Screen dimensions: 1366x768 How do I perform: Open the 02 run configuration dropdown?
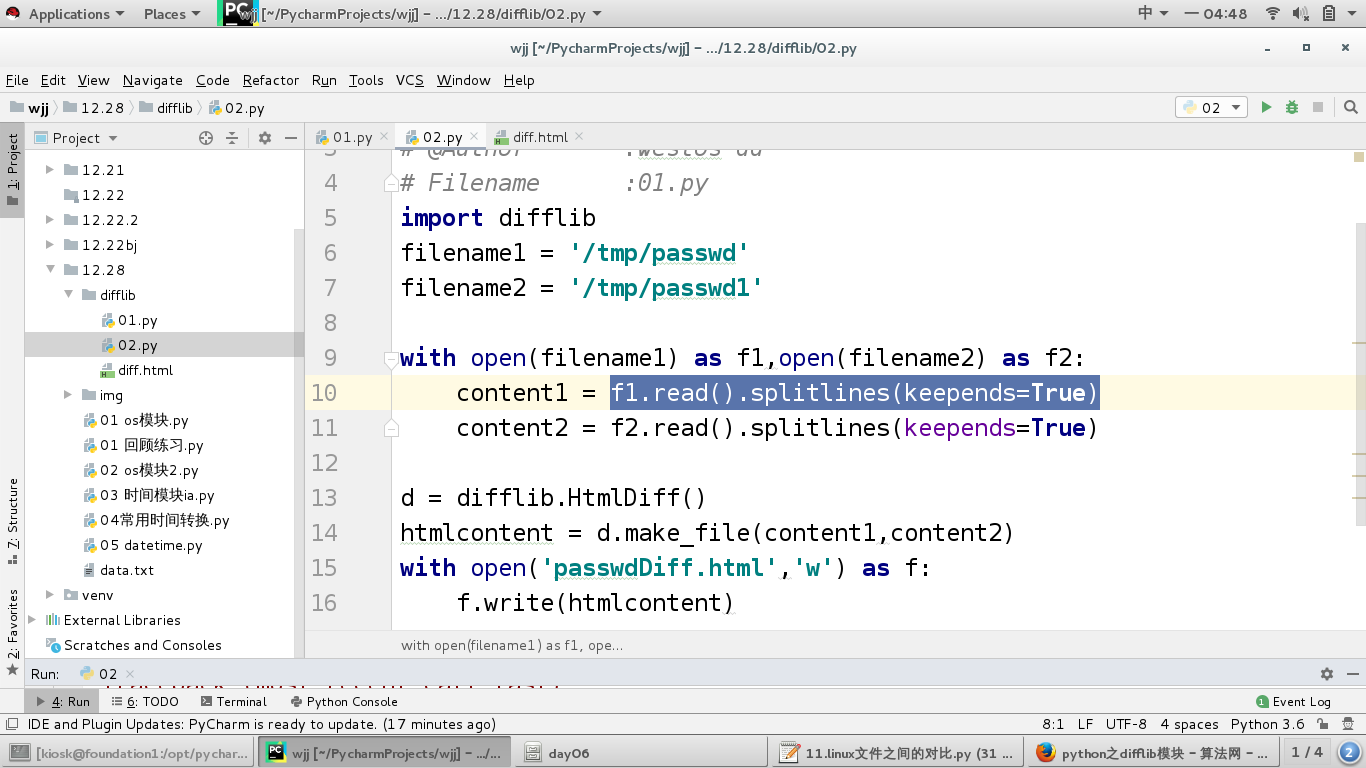pyautogui.click(x=1211, y=107)
